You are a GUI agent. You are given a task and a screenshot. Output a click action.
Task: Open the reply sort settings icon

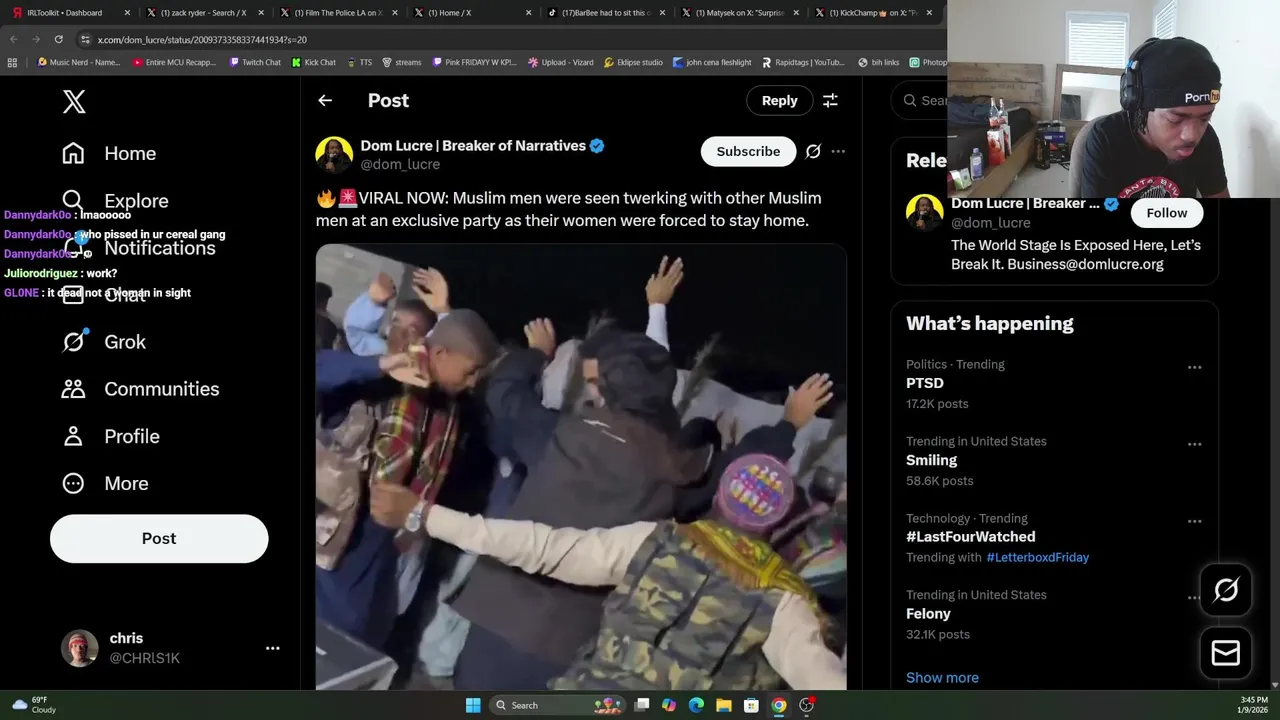830,100
